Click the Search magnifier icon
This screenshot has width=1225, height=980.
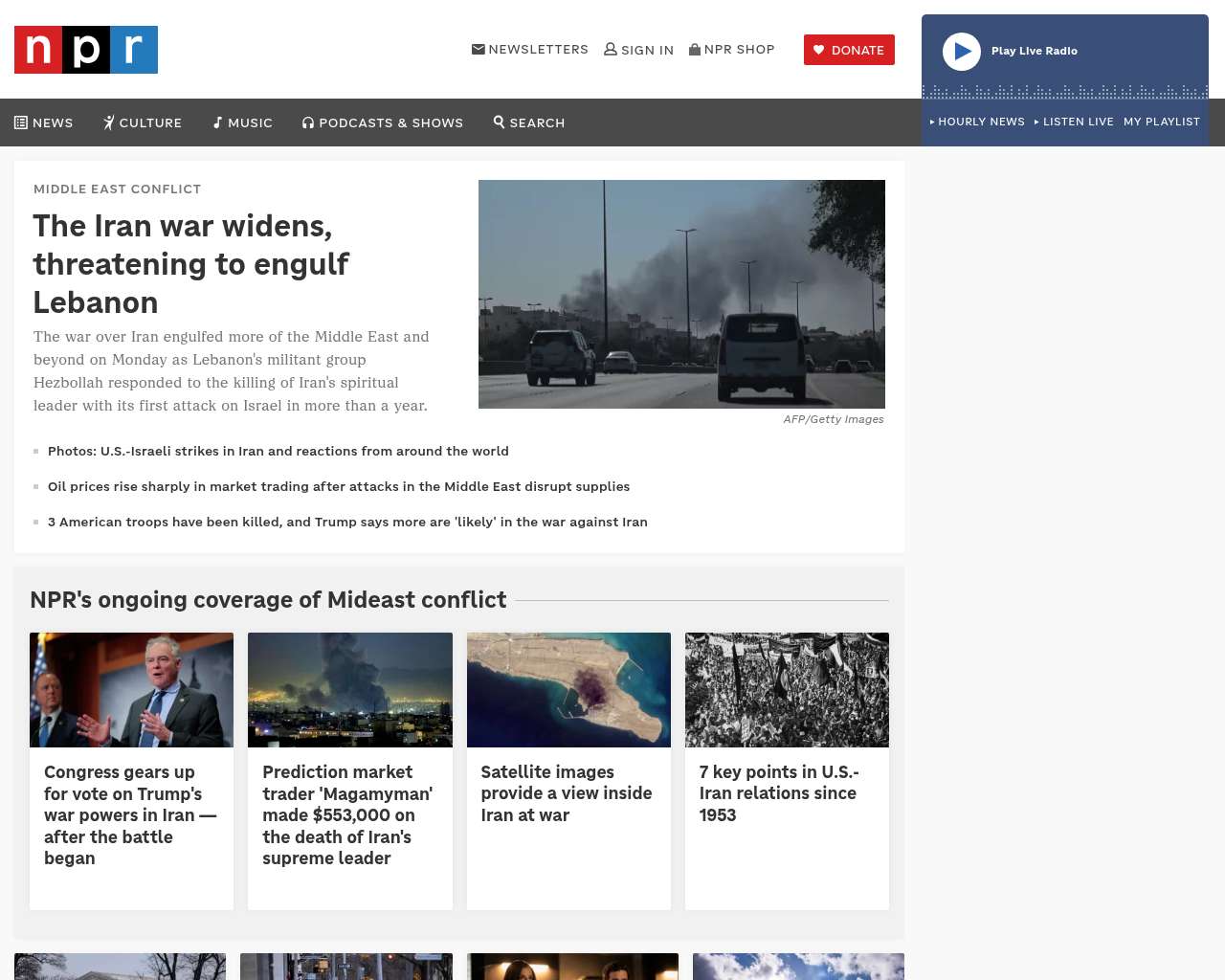500,122
